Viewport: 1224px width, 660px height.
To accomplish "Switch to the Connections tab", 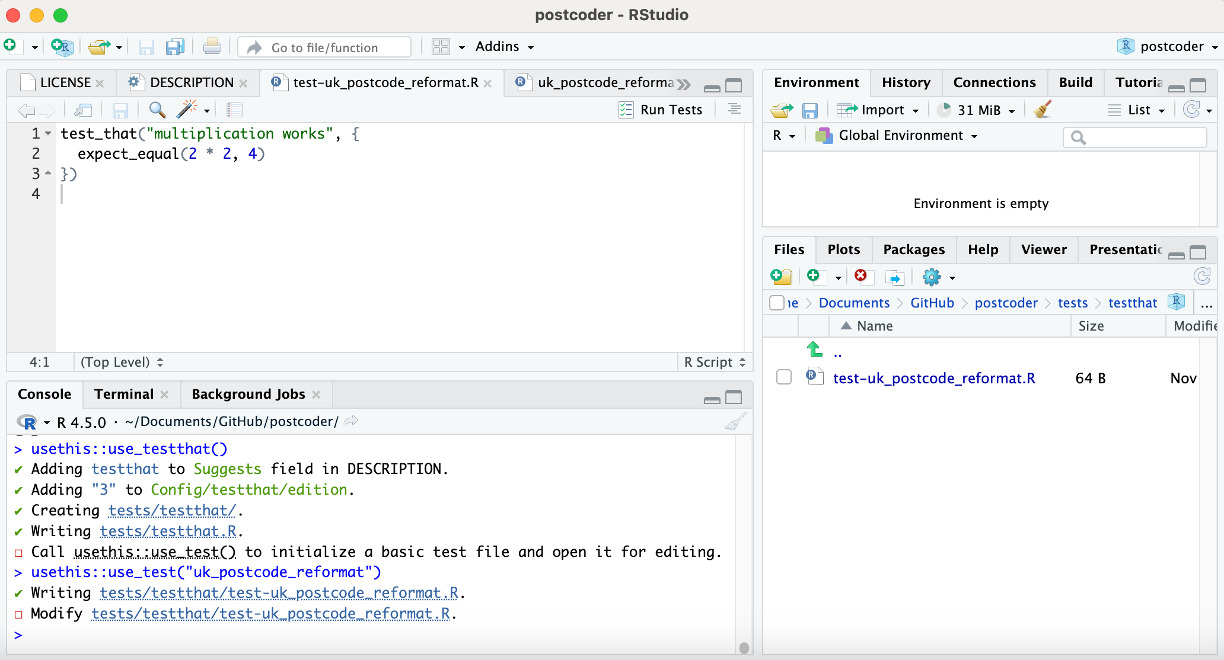I will (994, 83).
